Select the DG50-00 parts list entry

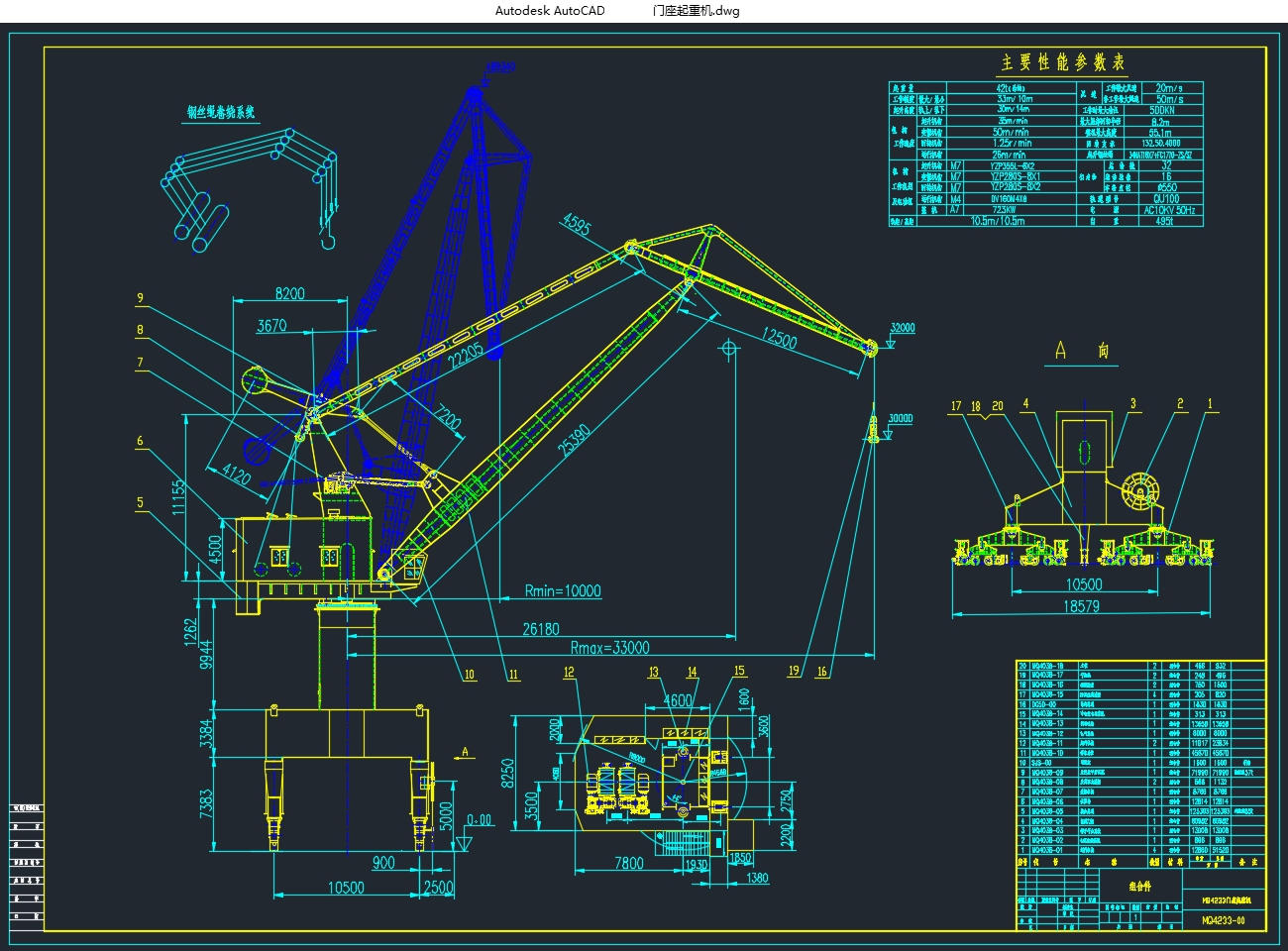[1046, 704]
